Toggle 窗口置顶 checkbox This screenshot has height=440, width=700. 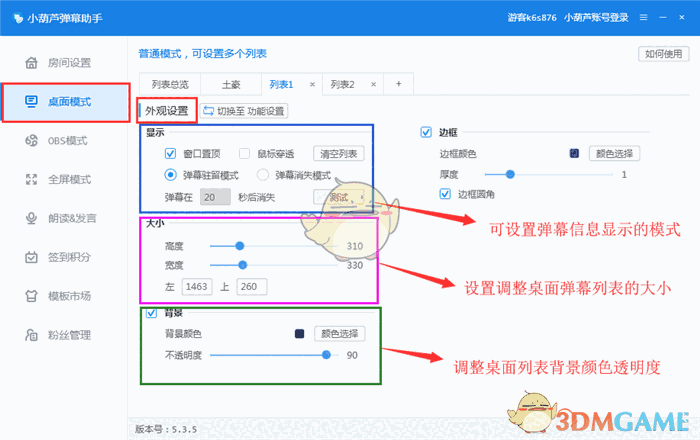[170, 154]
